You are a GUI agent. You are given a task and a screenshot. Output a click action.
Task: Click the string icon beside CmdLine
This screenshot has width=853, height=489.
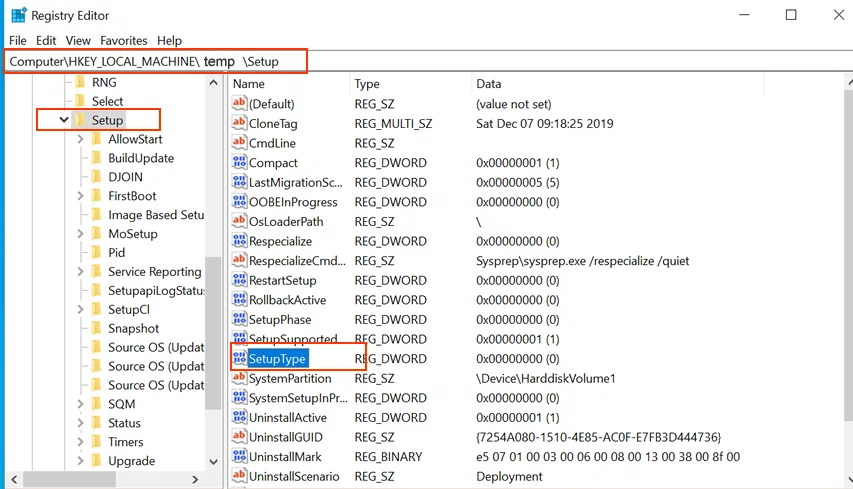[x=239, y=143]
